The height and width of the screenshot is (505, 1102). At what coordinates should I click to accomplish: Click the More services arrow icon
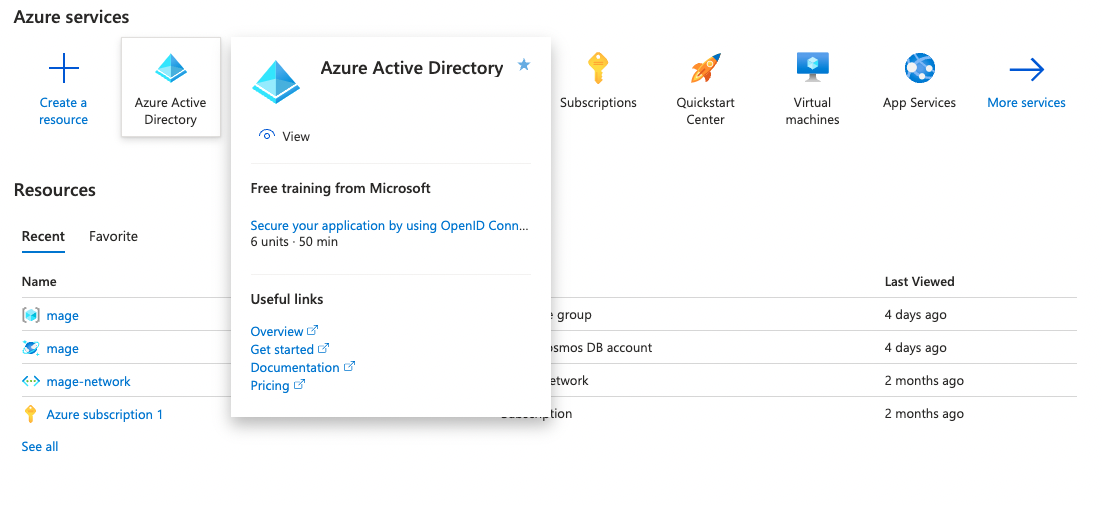coord(1026,69)
